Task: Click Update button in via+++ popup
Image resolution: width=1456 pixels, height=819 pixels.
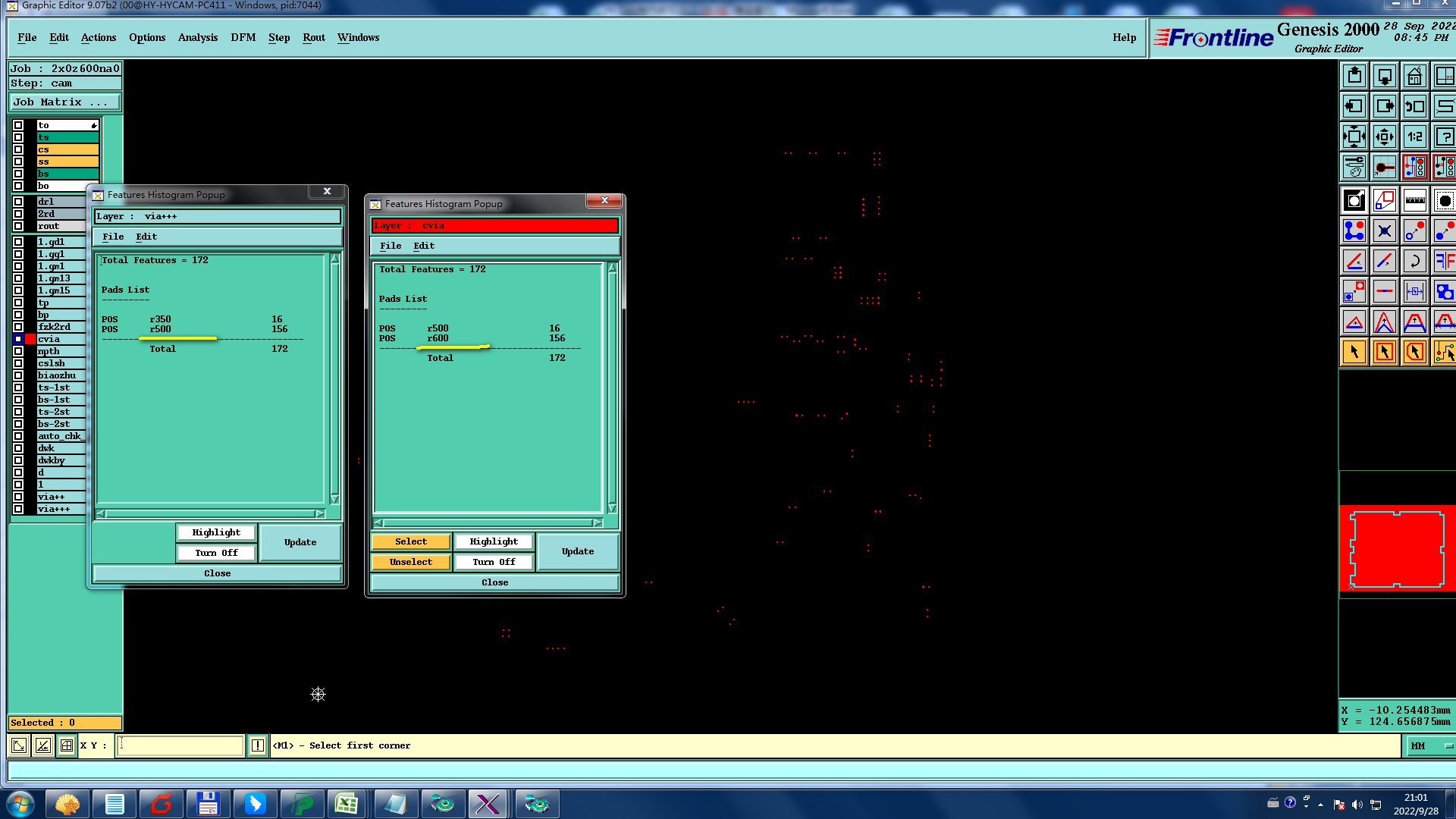Action: click(300, 542)
